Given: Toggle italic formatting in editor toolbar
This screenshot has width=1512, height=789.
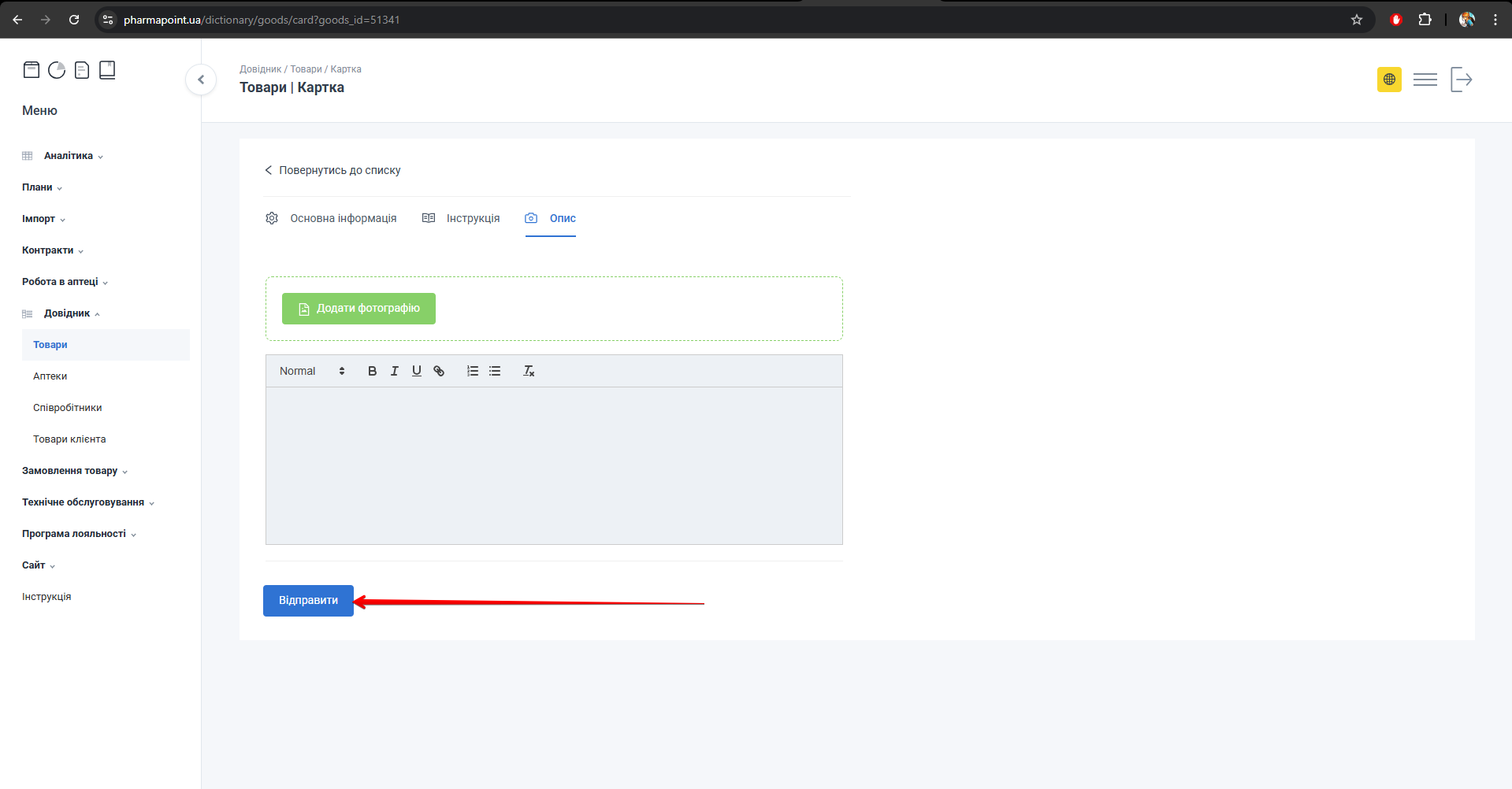Looking at the screenshot, I should (x=394, y=371).
